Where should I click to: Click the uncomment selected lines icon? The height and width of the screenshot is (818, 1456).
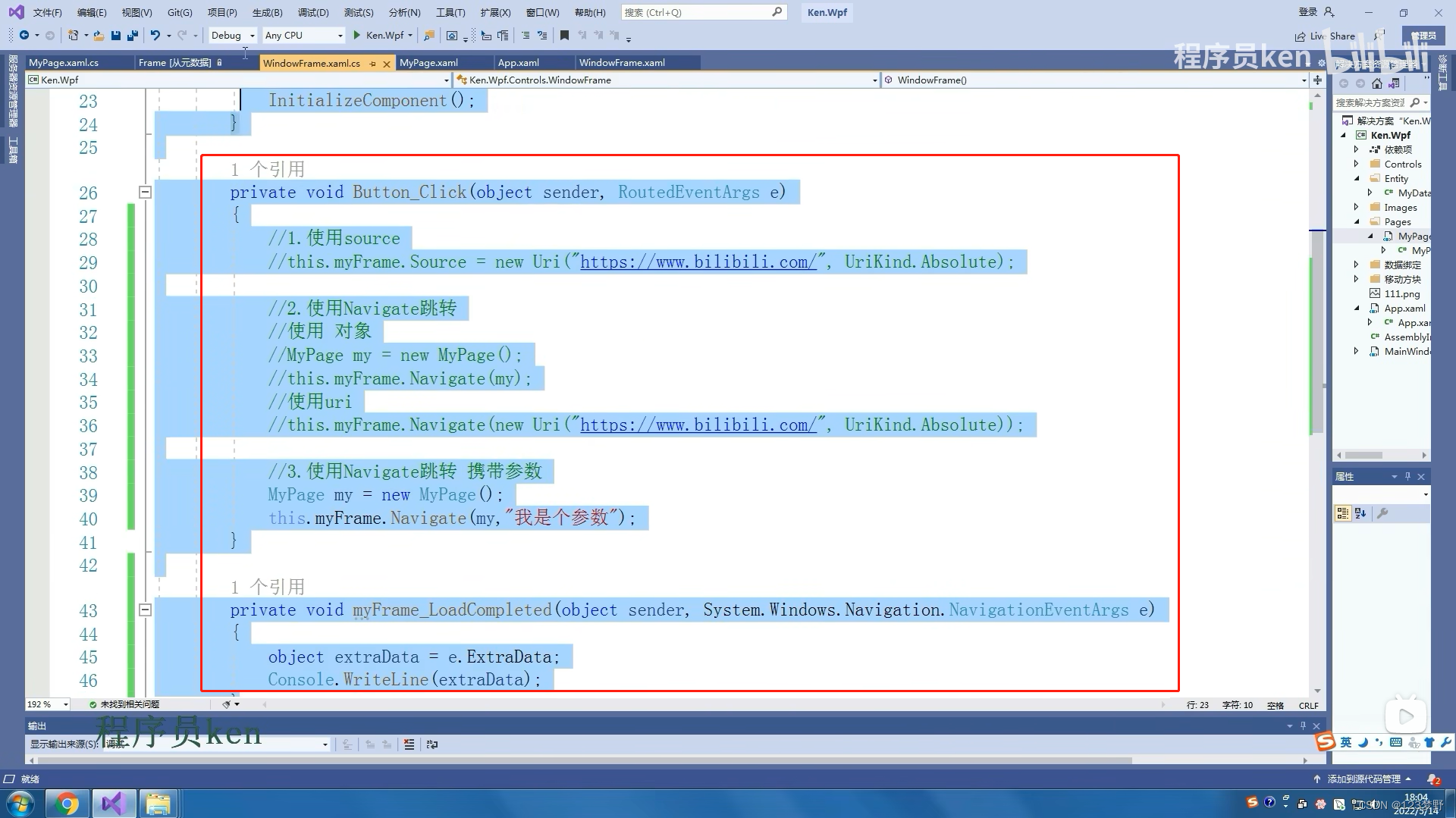coord(542,35)
